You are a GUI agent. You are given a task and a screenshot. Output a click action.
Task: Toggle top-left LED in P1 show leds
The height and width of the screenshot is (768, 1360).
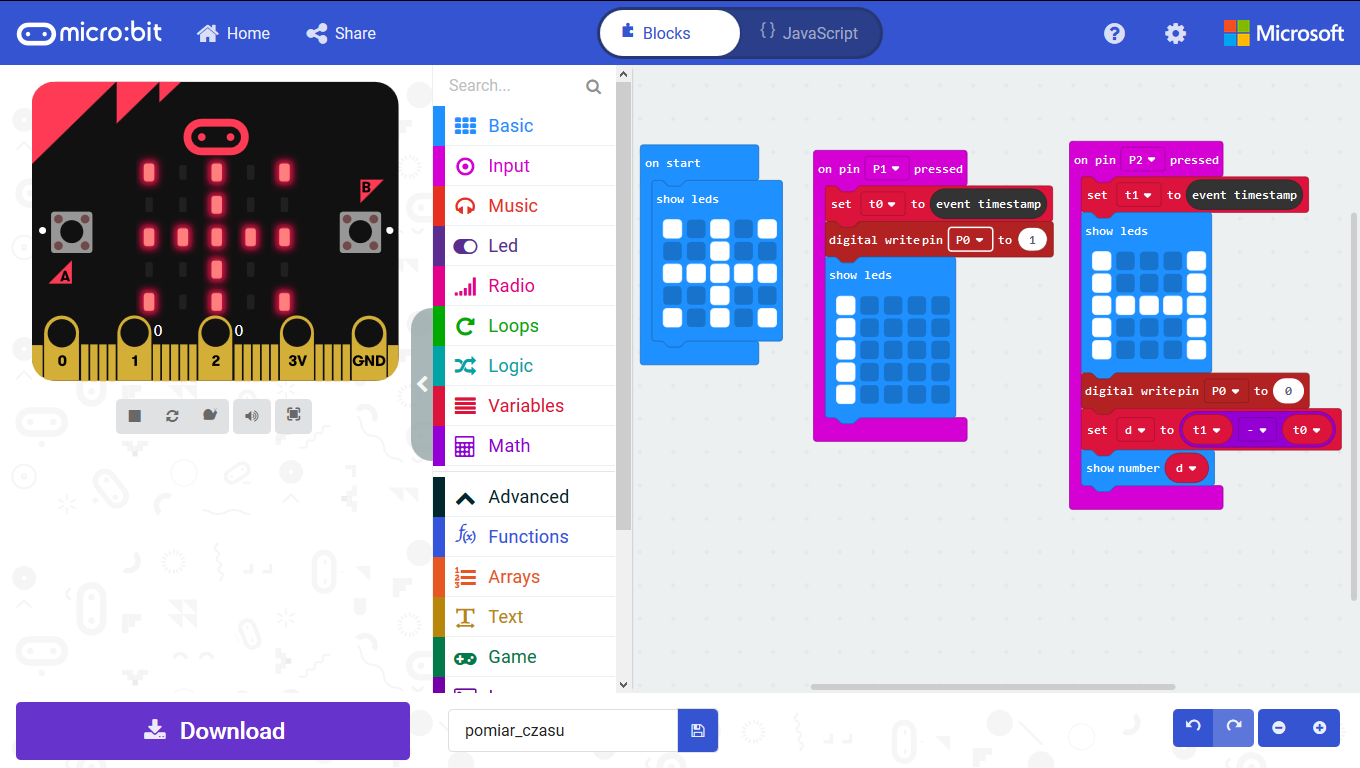846,305
